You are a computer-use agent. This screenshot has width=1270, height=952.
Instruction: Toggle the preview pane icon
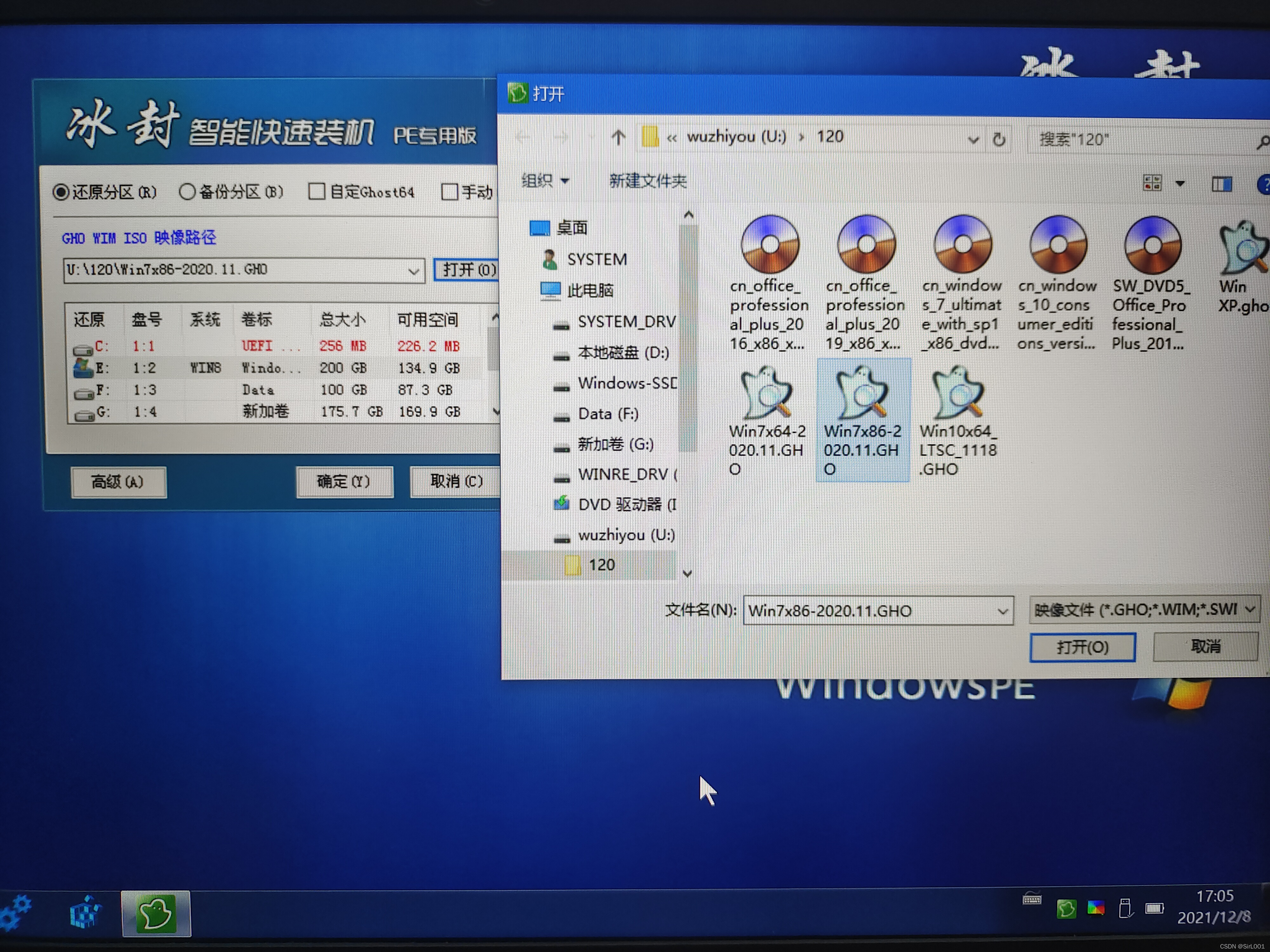pyautogui.click(x=1221, y=184)
